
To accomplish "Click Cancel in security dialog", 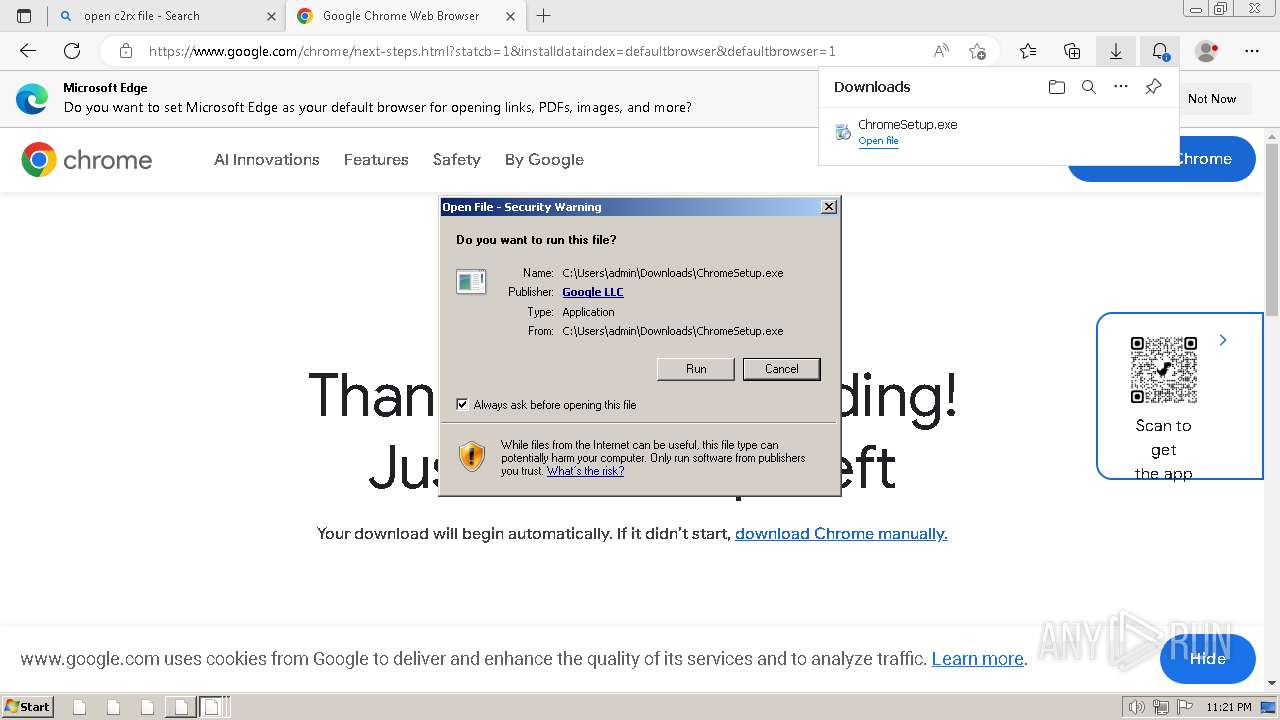I will [x=782, y=369].
